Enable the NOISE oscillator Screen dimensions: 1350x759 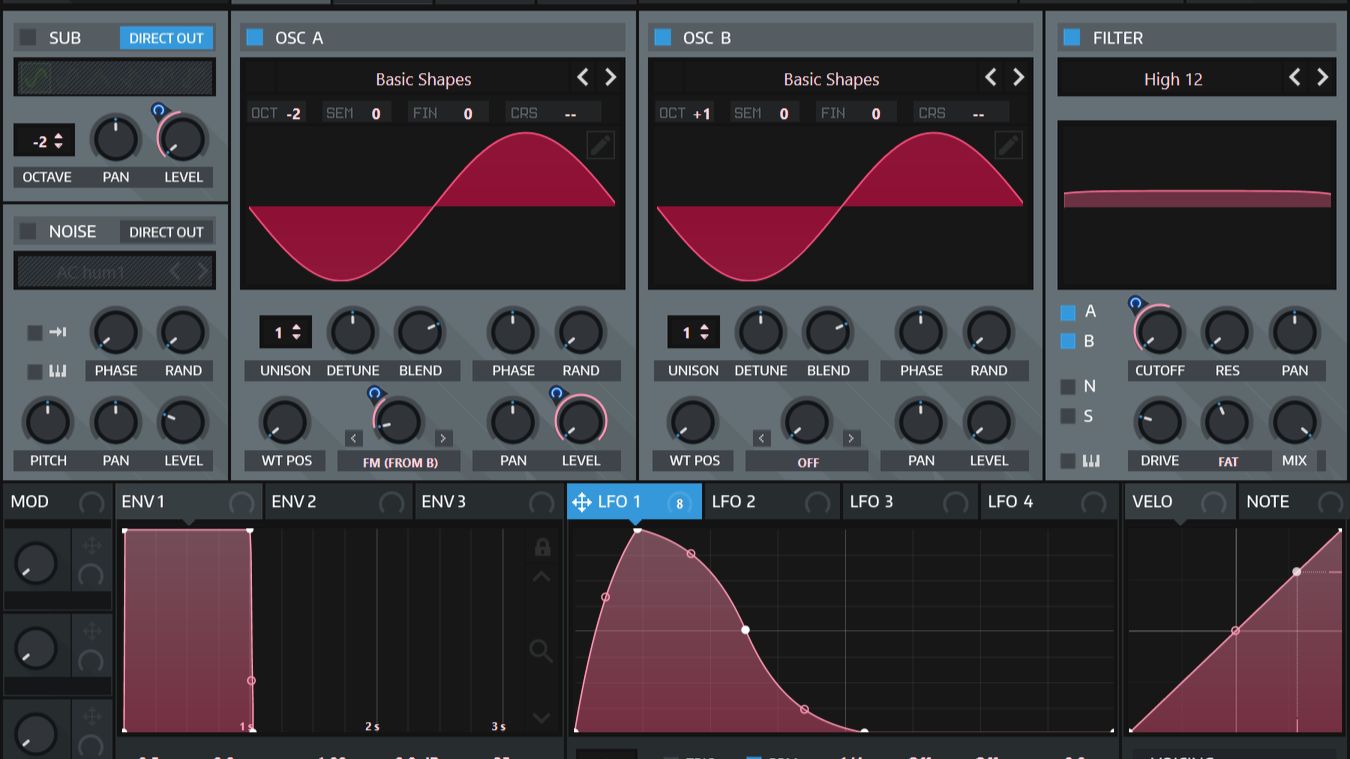tap(28, 231)
